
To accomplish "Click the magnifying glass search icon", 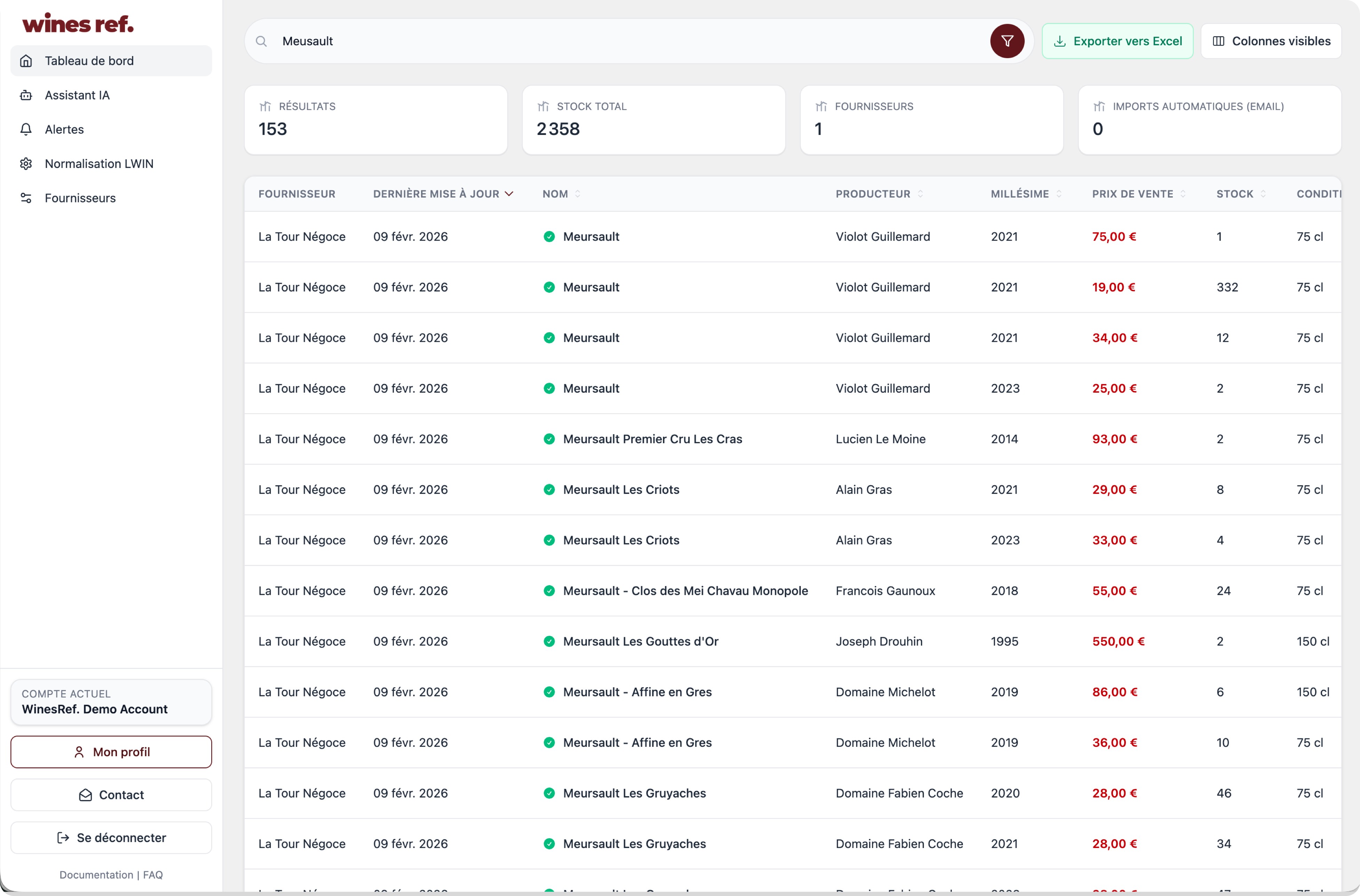I will tap(261, 41).
